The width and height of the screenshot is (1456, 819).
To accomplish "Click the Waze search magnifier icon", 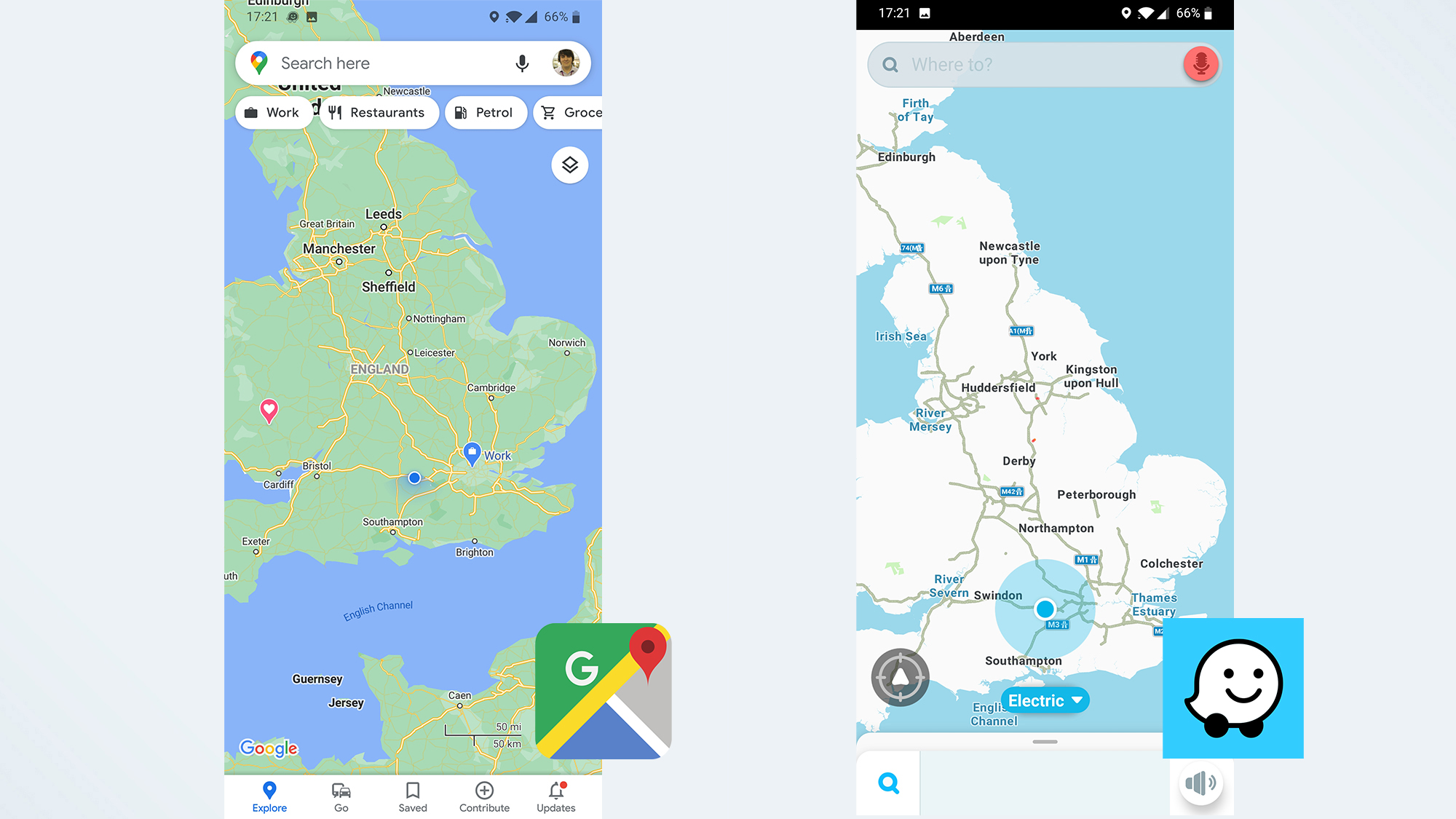I will coord(888,783).
